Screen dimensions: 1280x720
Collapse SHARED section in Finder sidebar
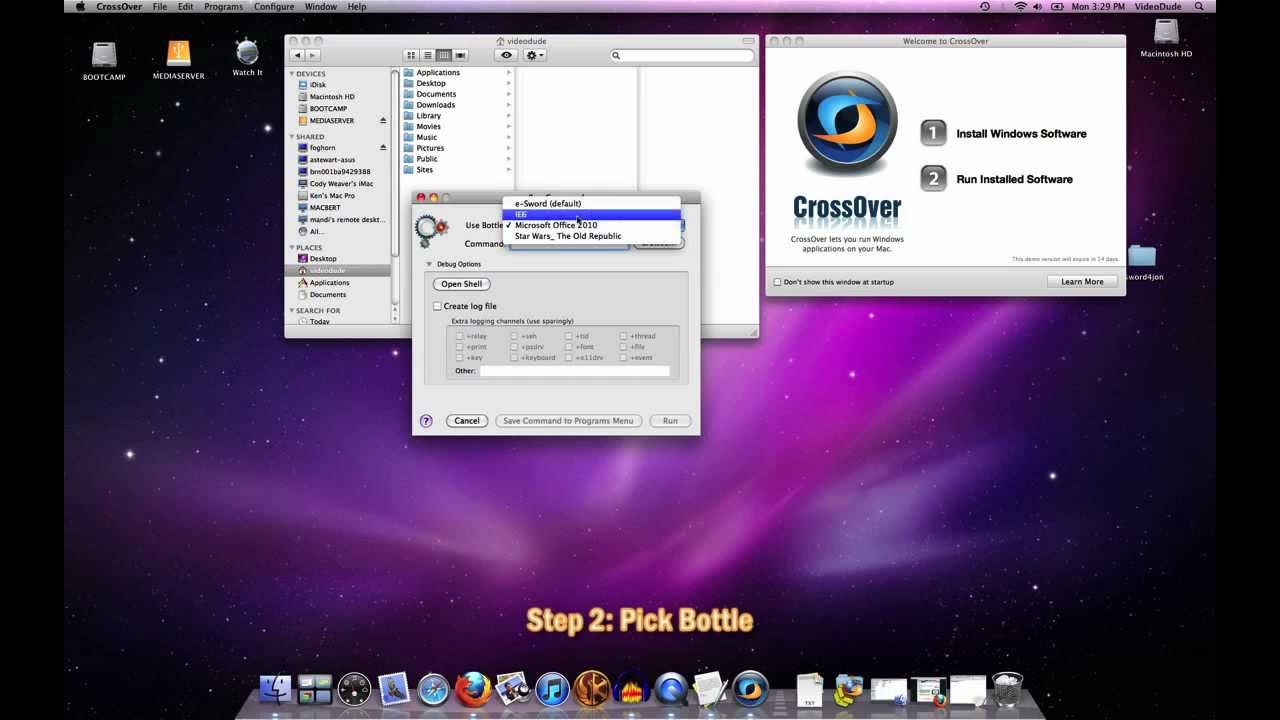(x=292, y=137)
